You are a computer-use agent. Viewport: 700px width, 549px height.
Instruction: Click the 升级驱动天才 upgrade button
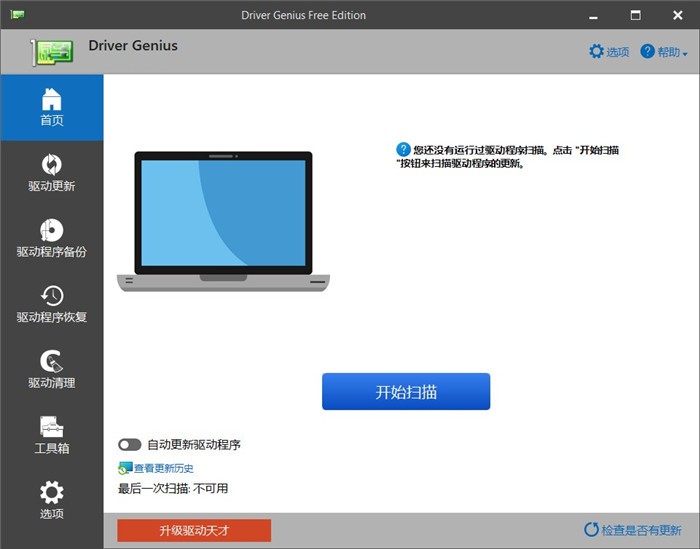click(194, 531)
